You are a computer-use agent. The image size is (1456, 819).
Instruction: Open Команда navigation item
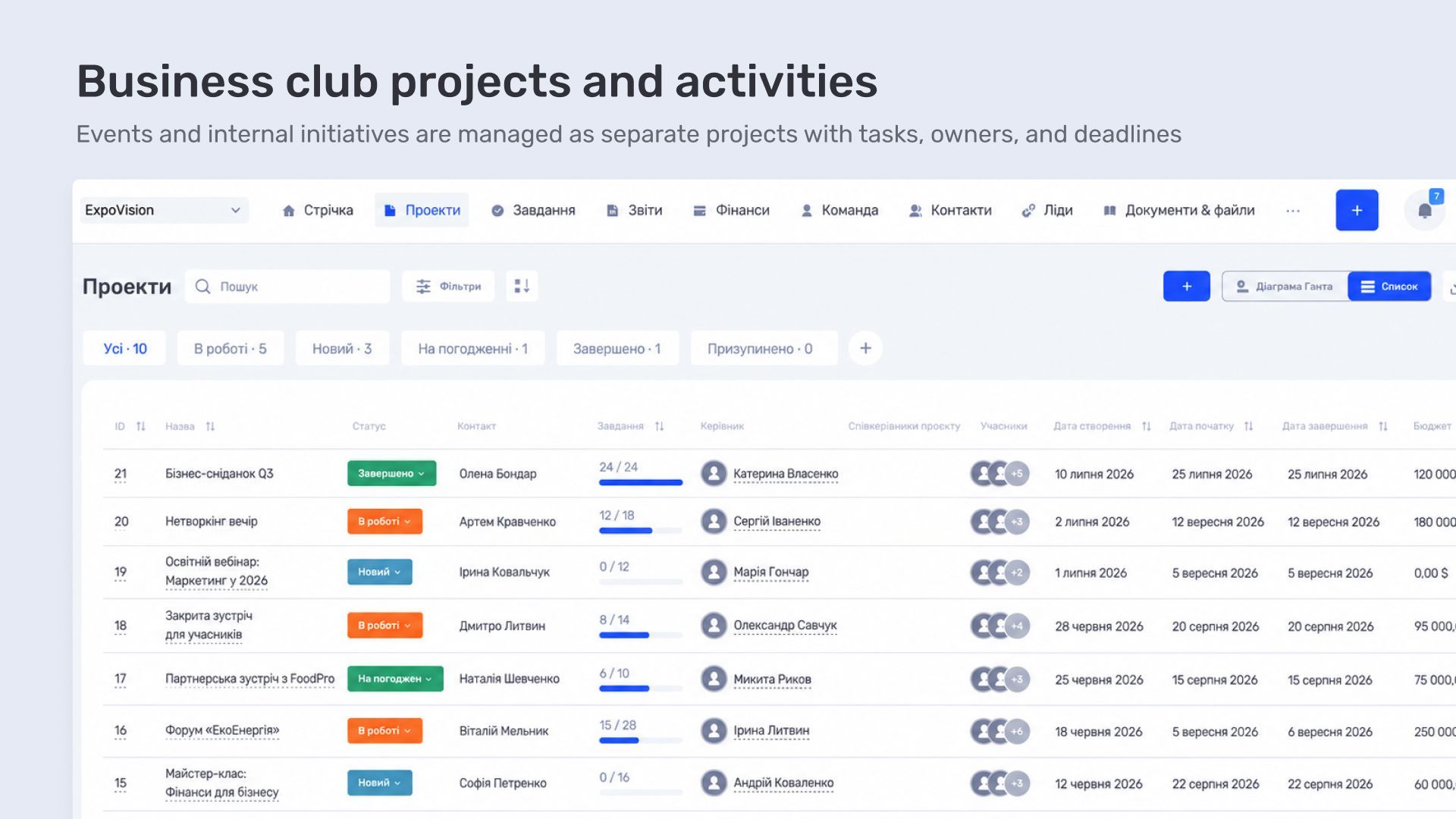pos(839,210)
